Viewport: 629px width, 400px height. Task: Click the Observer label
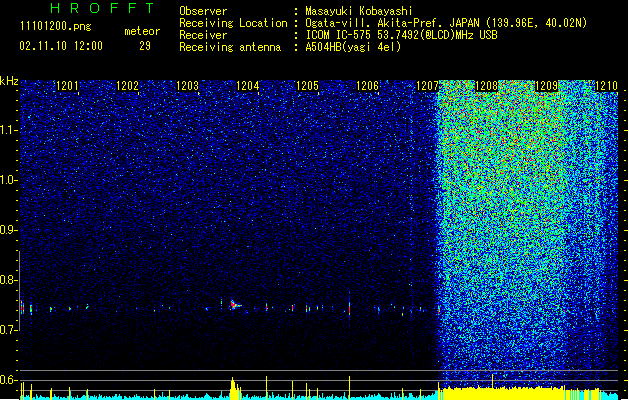(x=203, y=11)
